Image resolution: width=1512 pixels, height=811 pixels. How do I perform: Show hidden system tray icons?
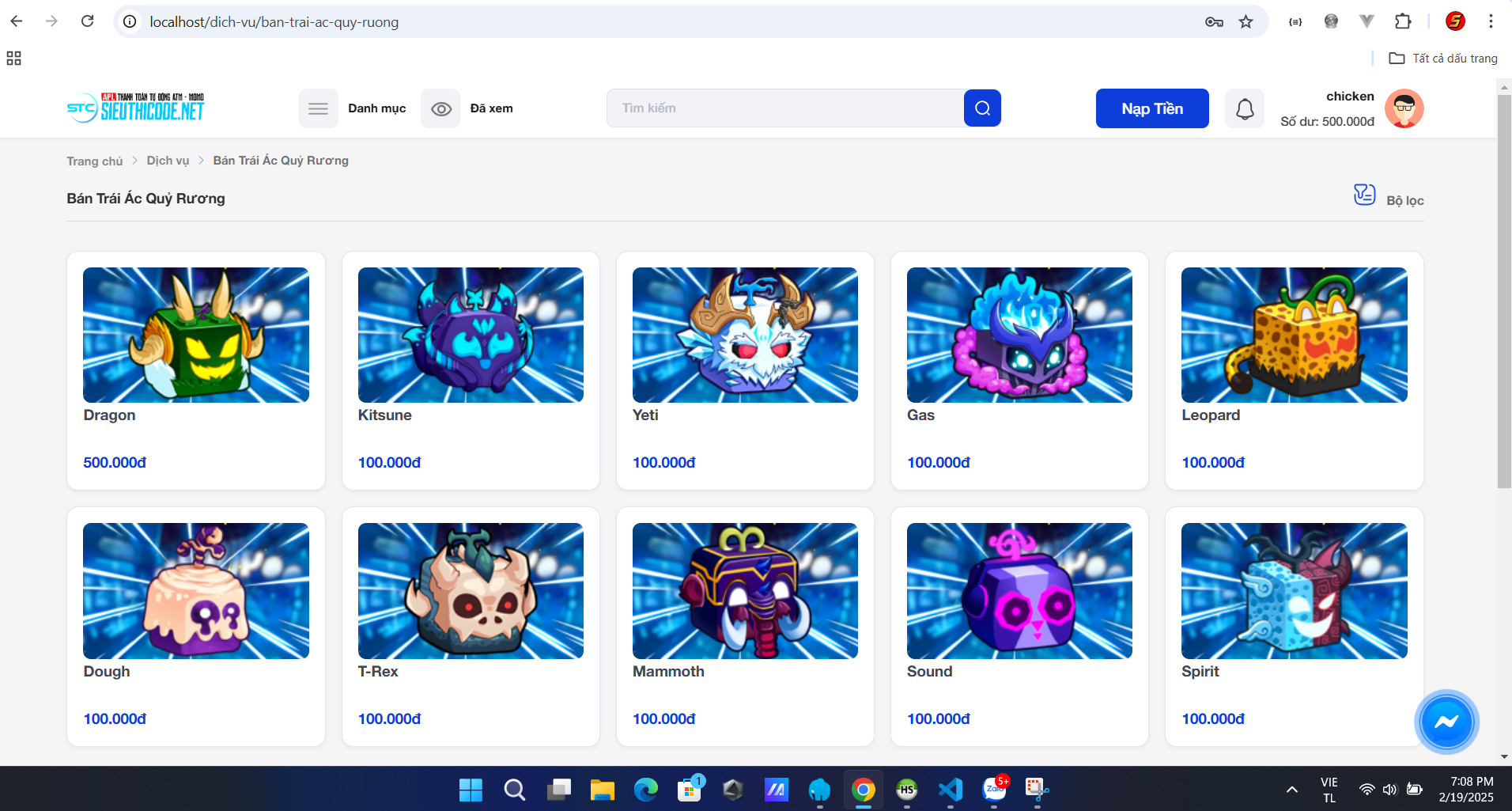point(1292,790)
